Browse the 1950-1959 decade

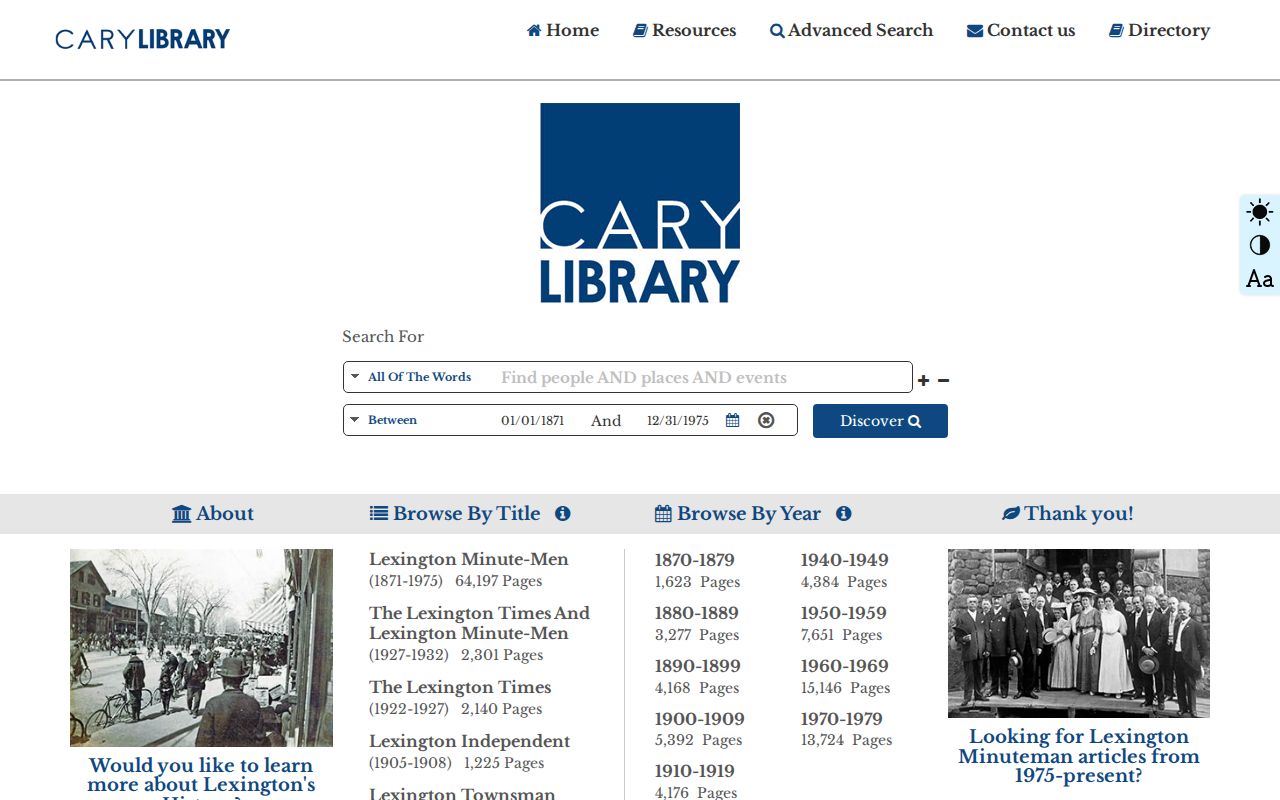click(x=844, y=614)
